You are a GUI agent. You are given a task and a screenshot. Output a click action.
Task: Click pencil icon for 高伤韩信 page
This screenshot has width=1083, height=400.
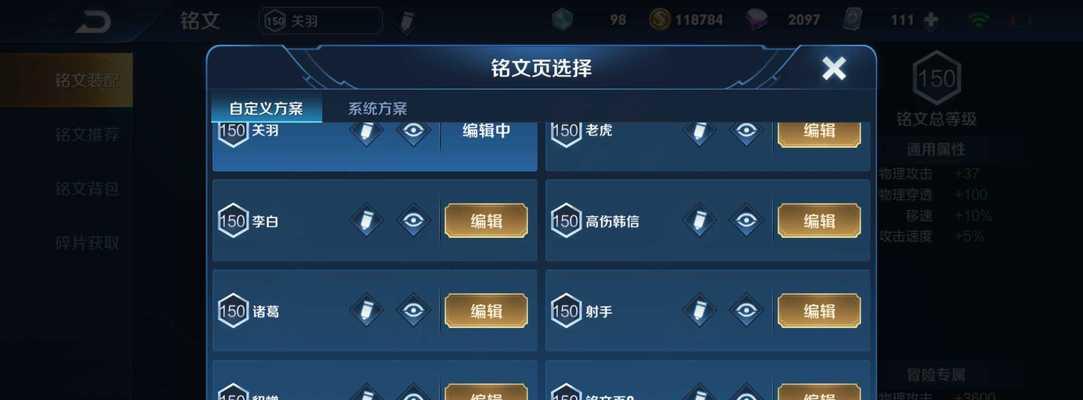pyautogui.click(x=699, y=220)
